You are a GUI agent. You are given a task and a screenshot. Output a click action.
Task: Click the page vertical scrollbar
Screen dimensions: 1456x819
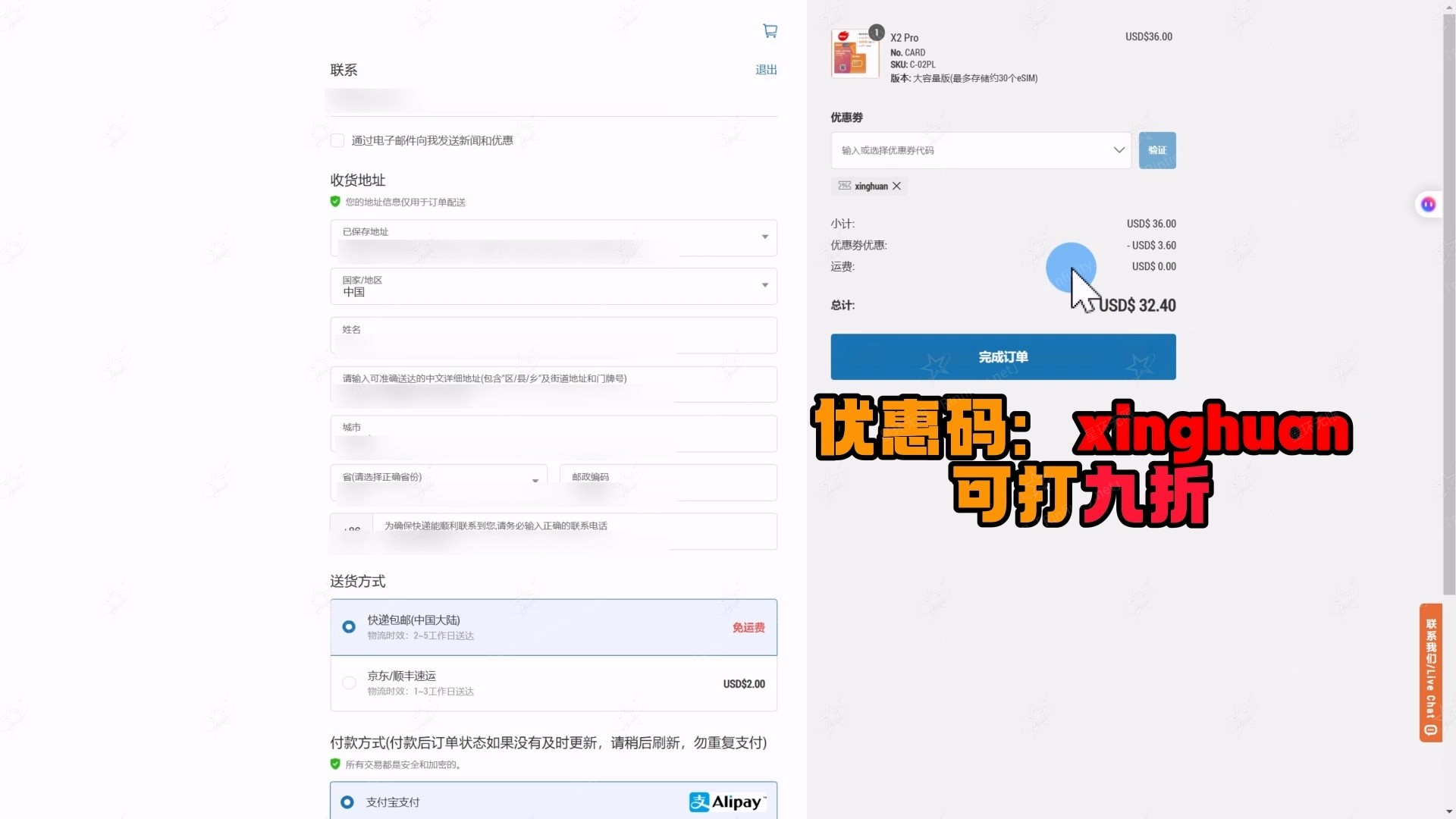point(1448,303)
